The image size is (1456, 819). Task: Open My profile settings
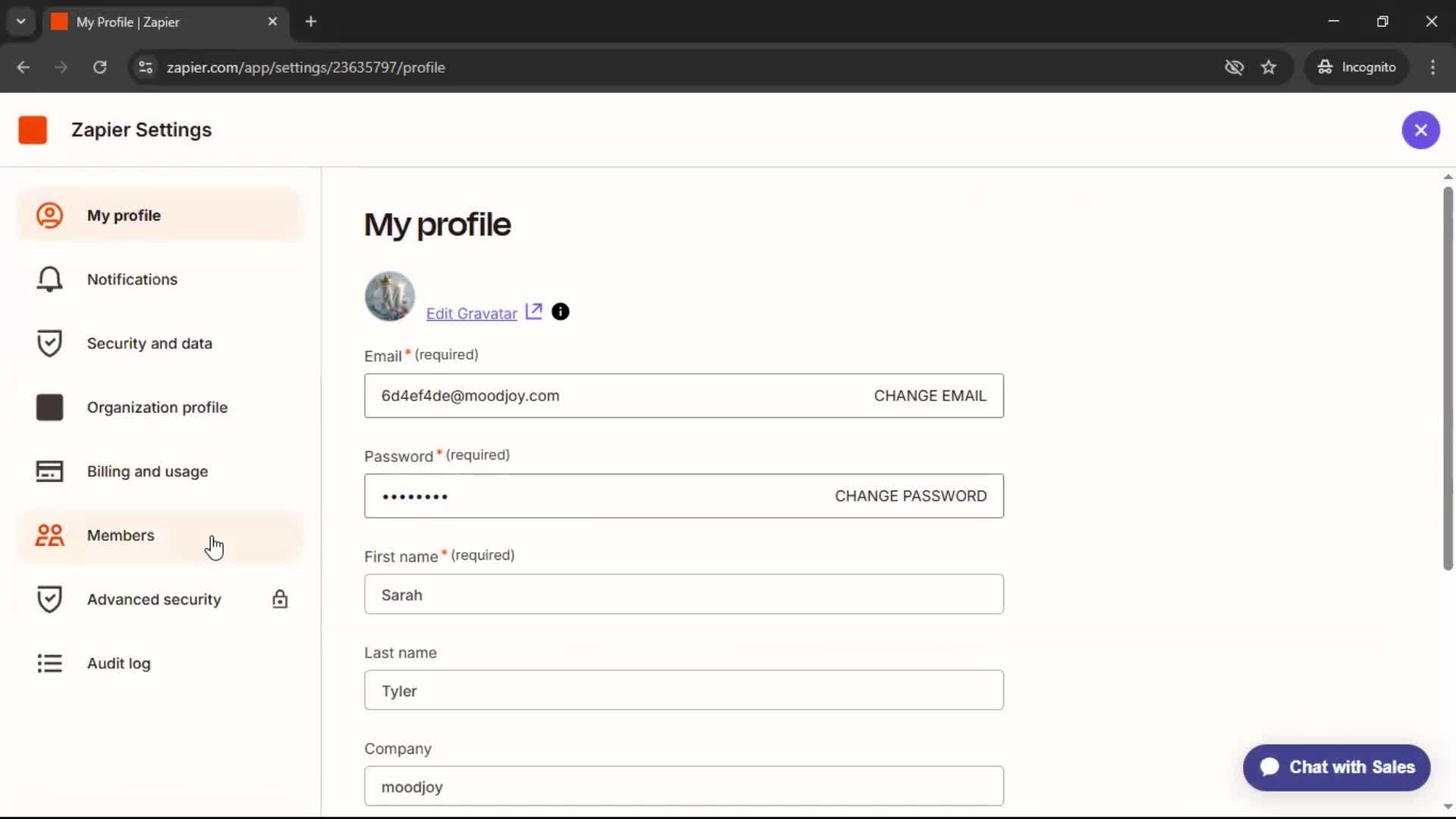coord(160,215)
